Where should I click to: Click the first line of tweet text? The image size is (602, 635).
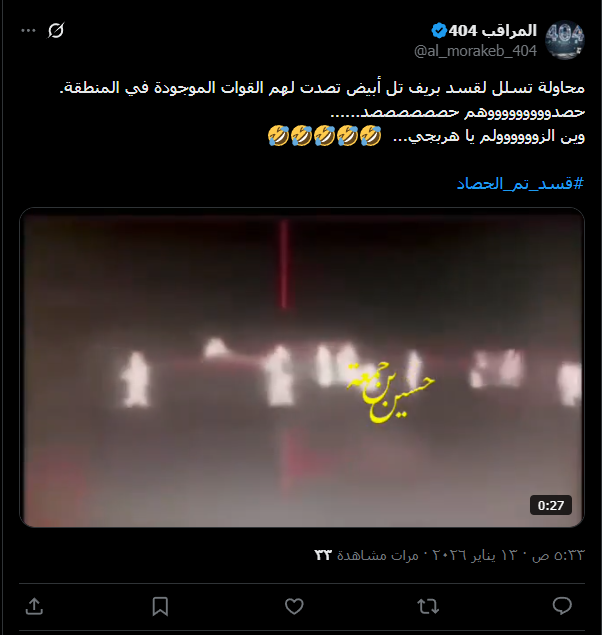pyautogui.click(x=322, y=87)
